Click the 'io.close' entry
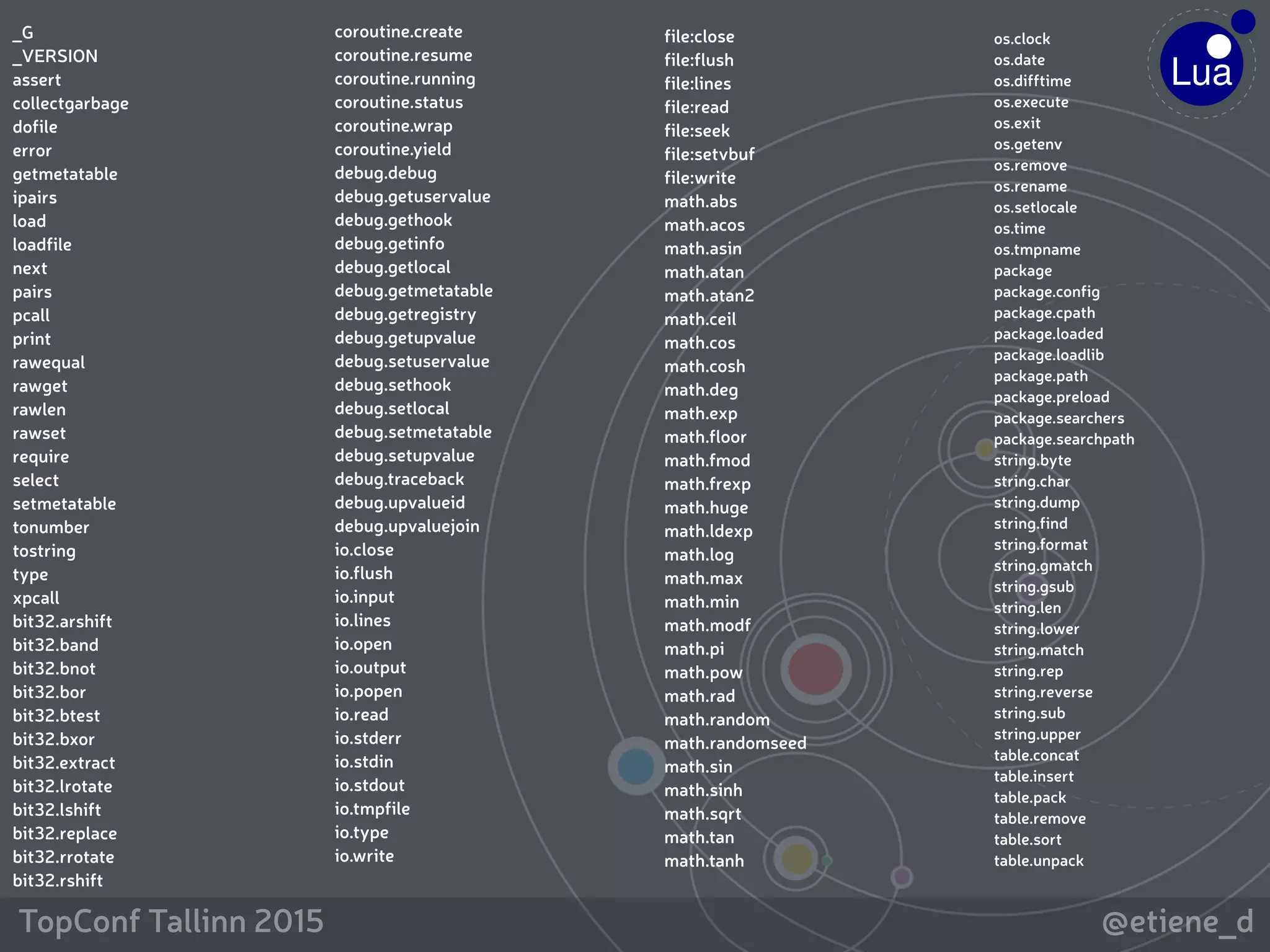This screenshot has height=952, width=1270. pyautogui.click(x=364, y=550)
